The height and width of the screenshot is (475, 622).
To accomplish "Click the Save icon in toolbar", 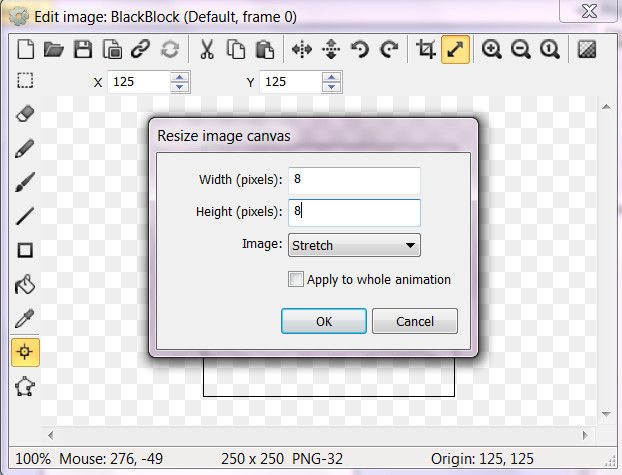I will tap(84, 49).
